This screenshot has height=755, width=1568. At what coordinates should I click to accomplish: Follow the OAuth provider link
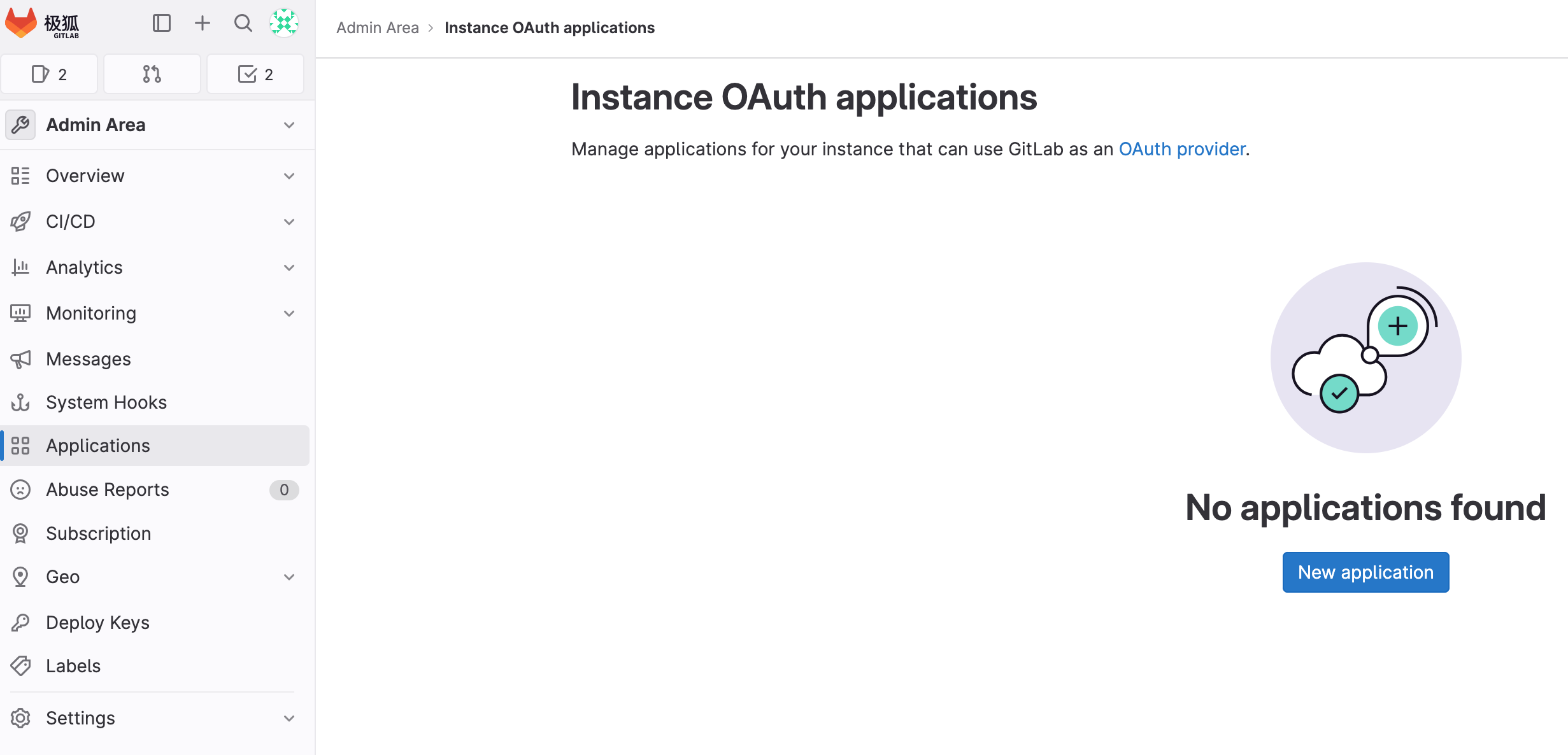tap(1182, 149)
